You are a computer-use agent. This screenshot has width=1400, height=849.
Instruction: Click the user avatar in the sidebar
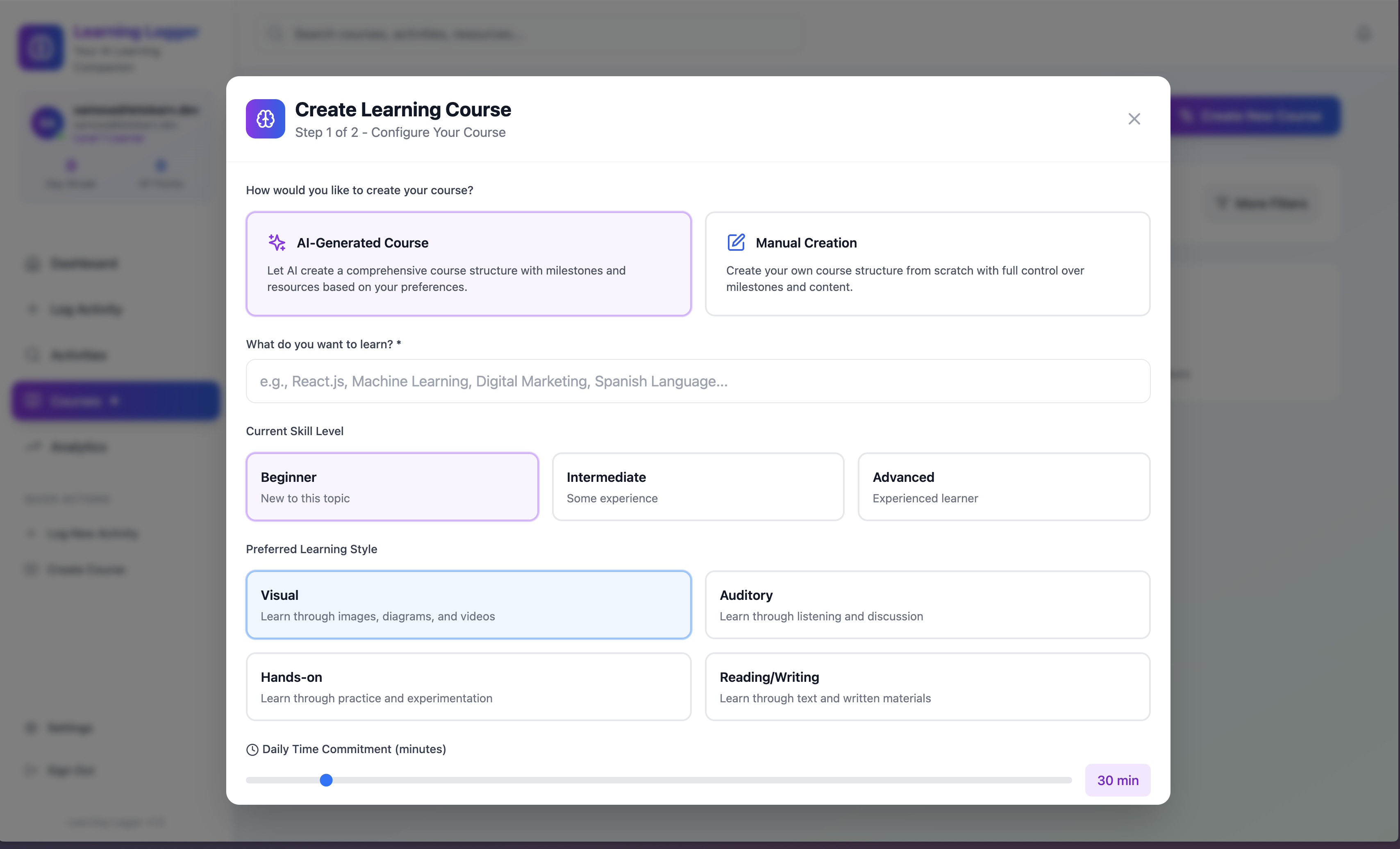point(48,123)
